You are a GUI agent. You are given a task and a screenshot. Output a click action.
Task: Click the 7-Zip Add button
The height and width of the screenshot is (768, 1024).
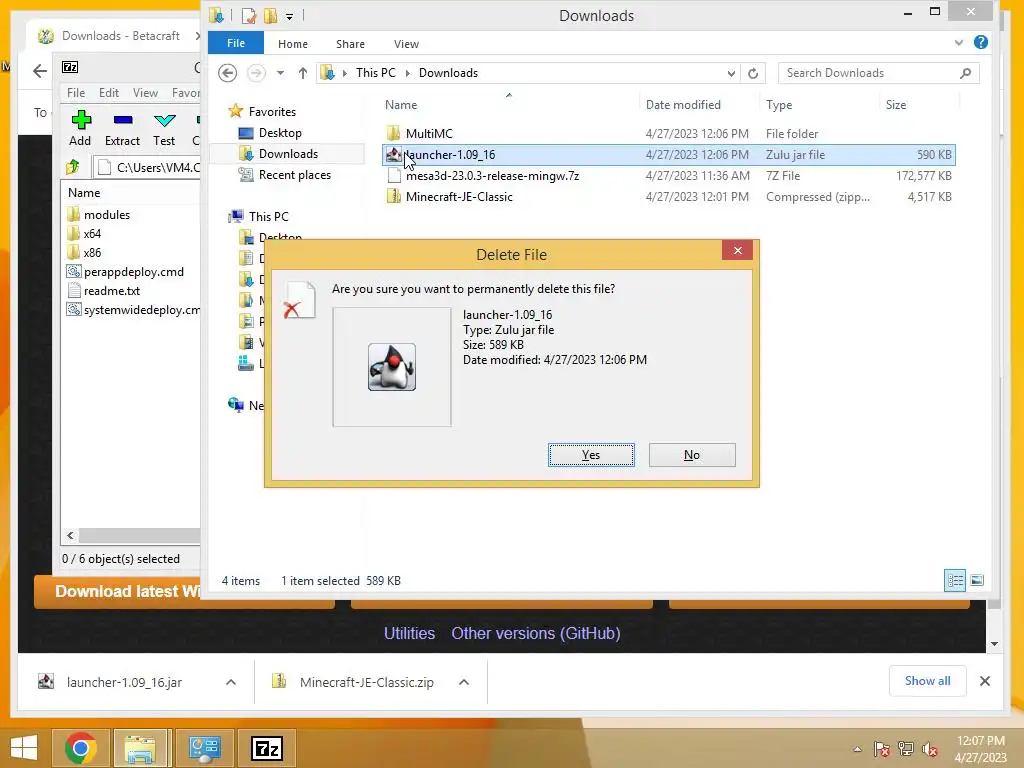(80, 129)
